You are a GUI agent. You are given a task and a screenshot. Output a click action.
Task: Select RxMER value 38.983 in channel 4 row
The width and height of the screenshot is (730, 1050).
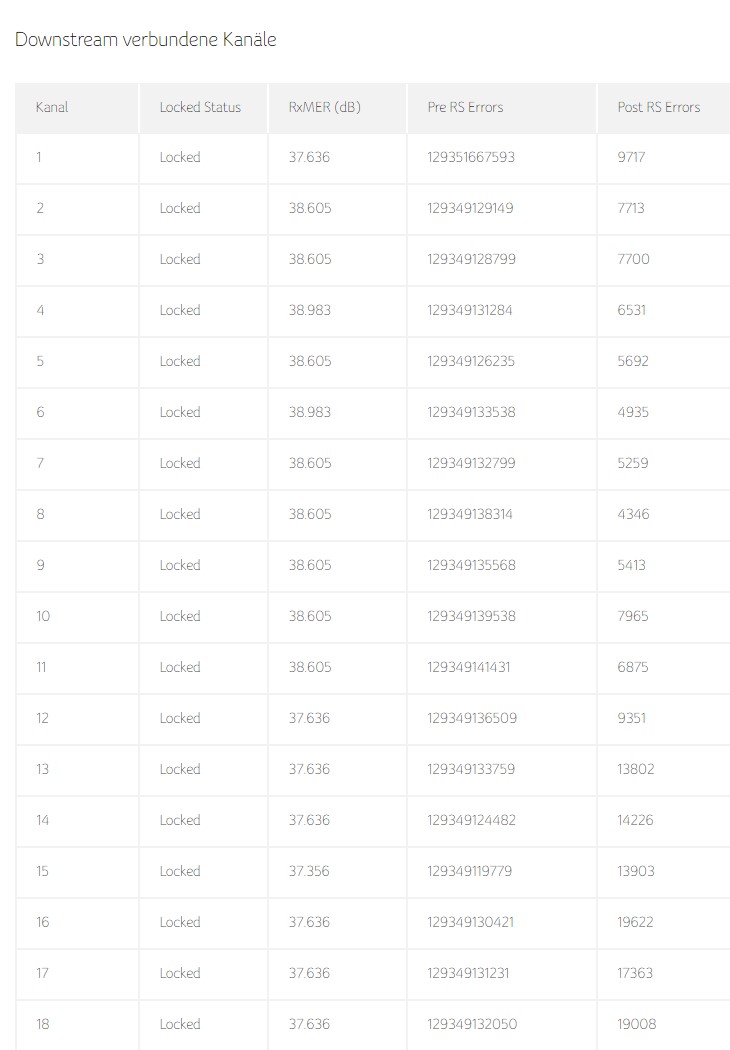(x=309, y=310)
